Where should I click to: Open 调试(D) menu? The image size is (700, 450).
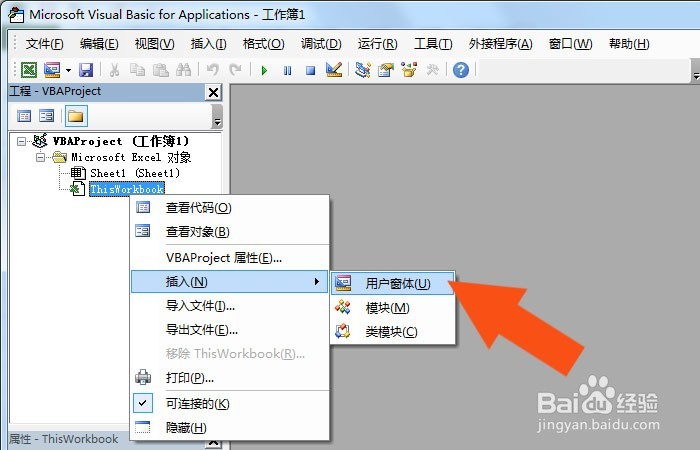coord(321,44)
